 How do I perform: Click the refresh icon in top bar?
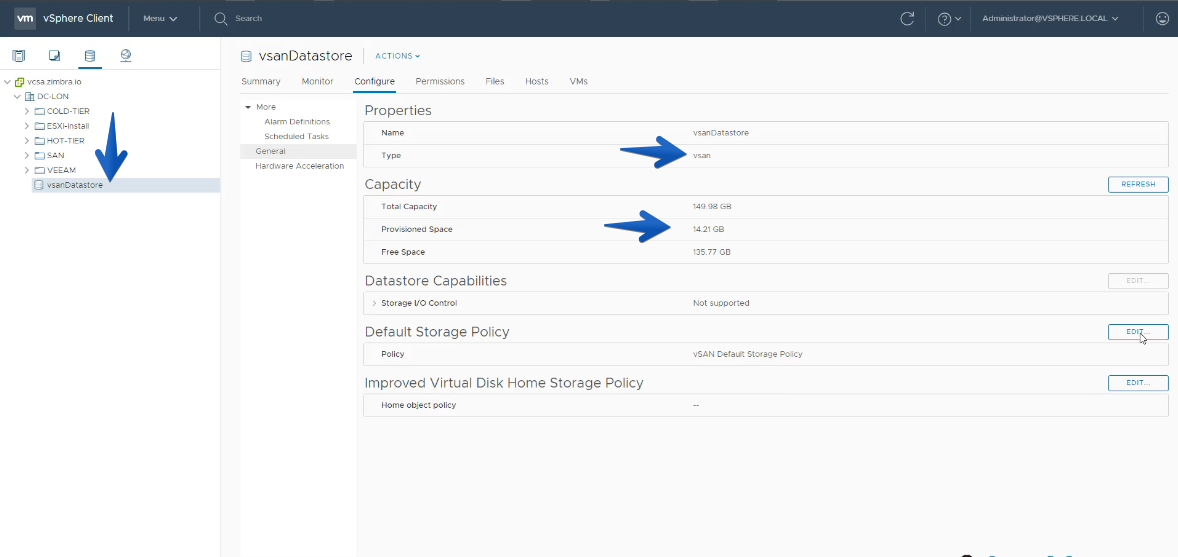[x=908, y=19]
